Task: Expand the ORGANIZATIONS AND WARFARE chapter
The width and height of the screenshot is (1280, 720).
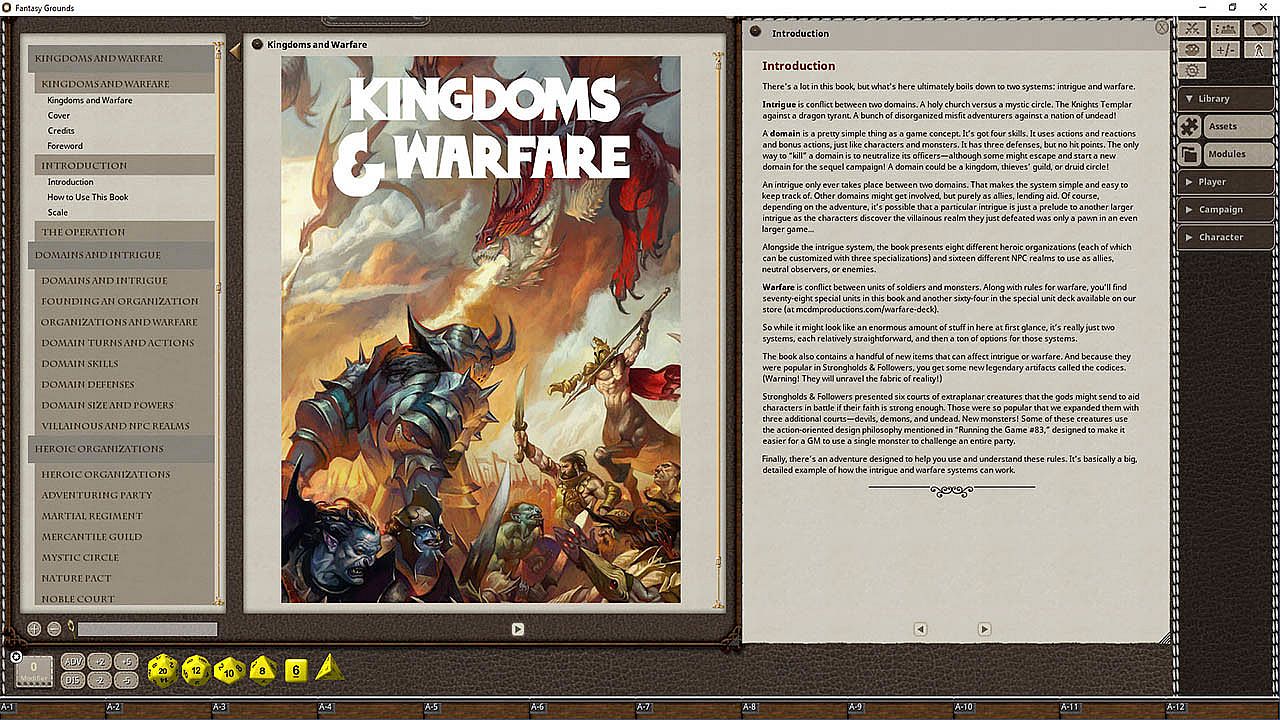Action: (119, 322)
